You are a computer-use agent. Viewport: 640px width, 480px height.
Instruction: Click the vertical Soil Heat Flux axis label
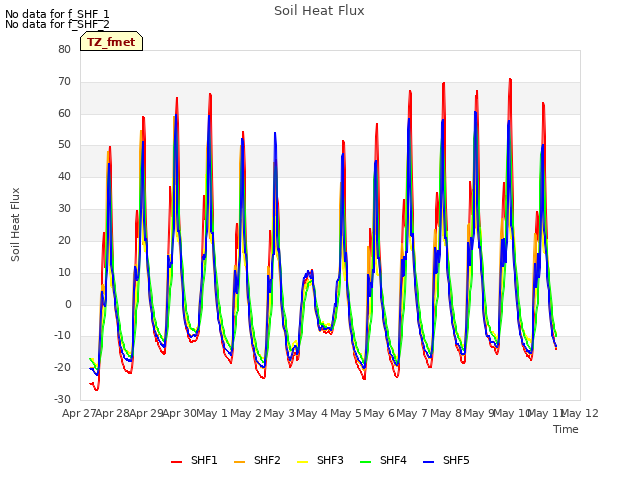(x=15, y=224)
